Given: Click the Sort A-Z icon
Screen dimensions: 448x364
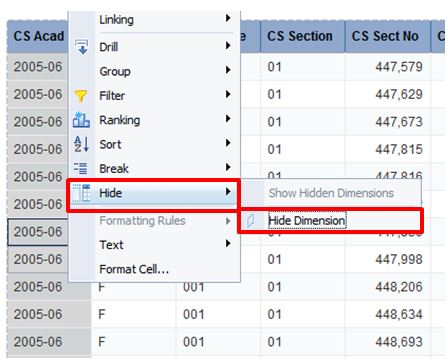Looking at the screenshot, I should pos(81,144).
